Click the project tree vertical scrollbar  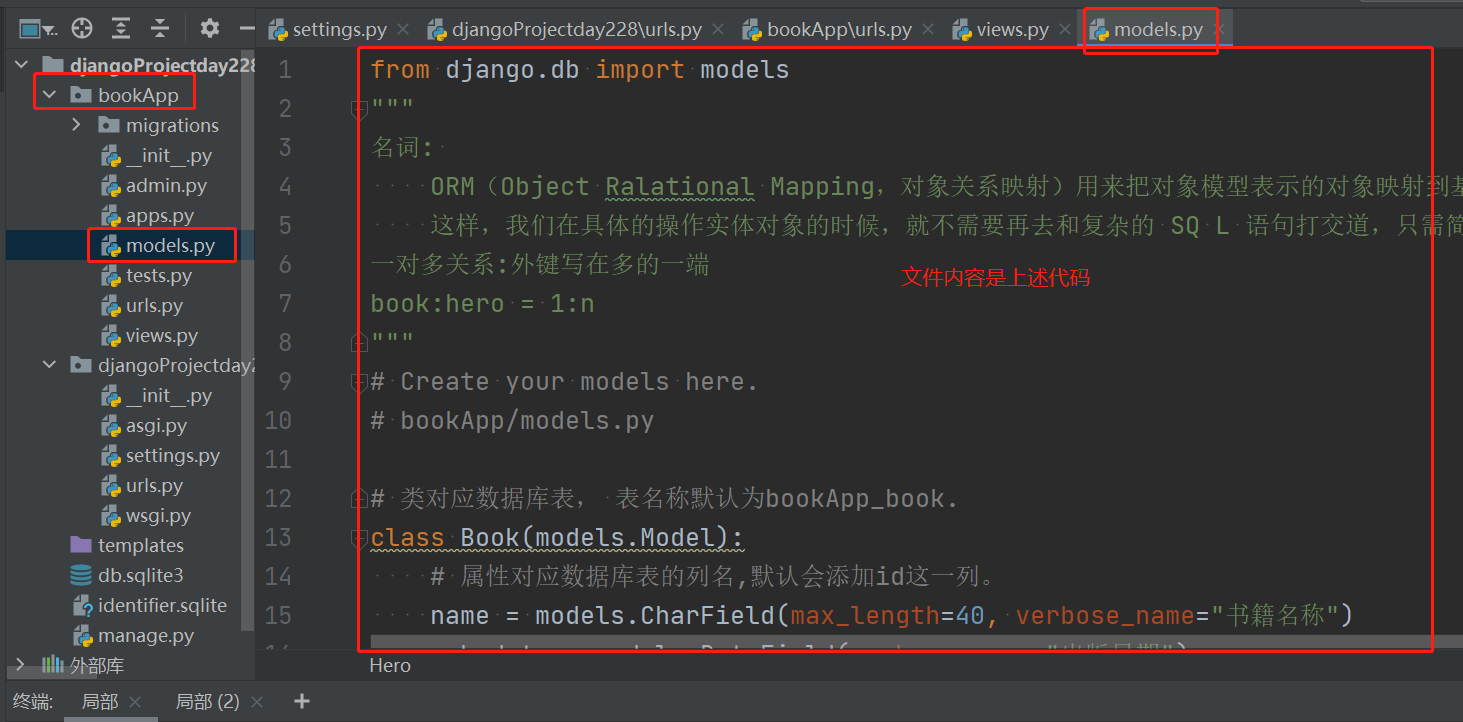coord(249,340)
